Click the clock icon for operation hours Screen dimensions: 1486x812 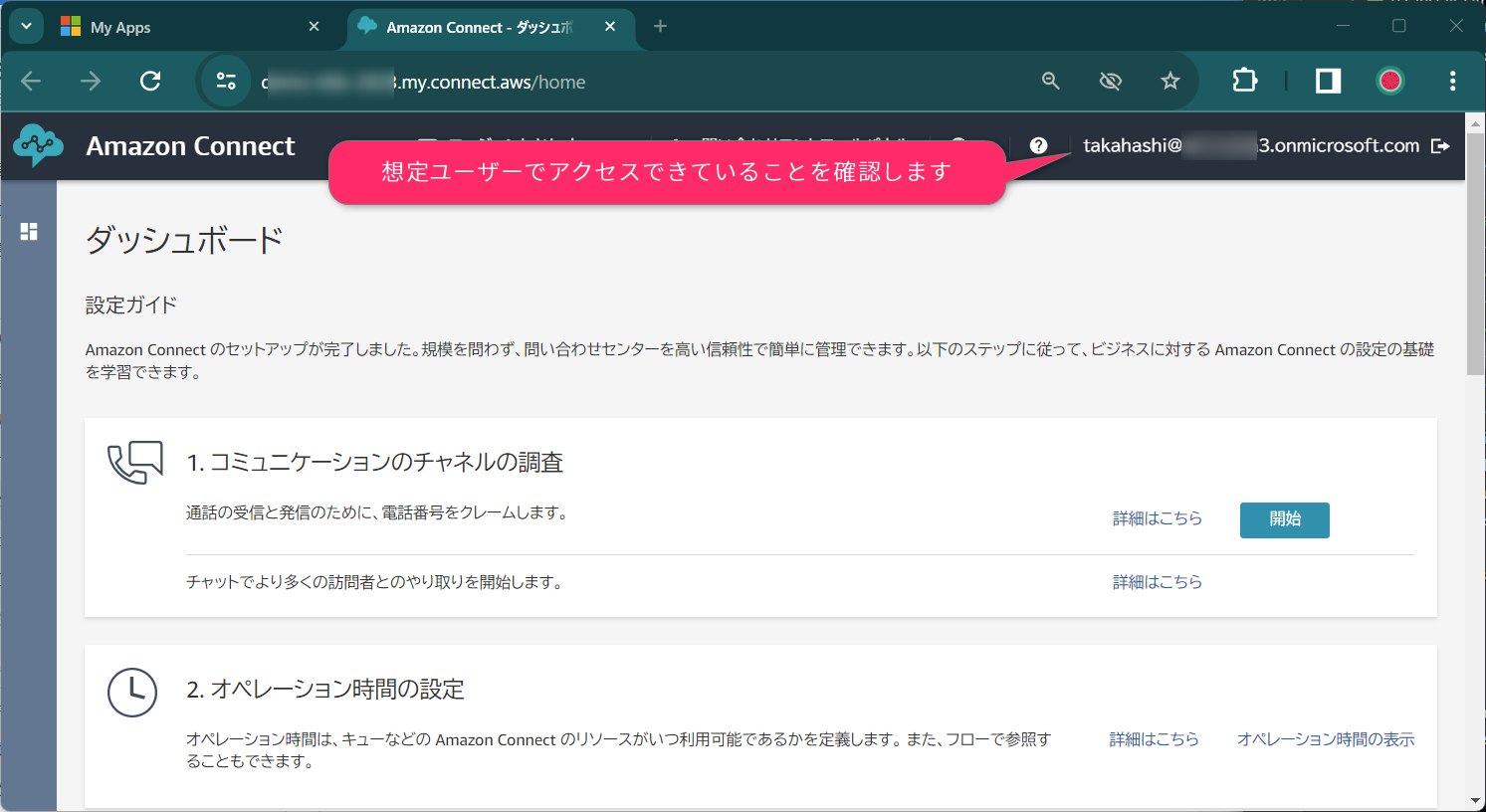point(132,692)
